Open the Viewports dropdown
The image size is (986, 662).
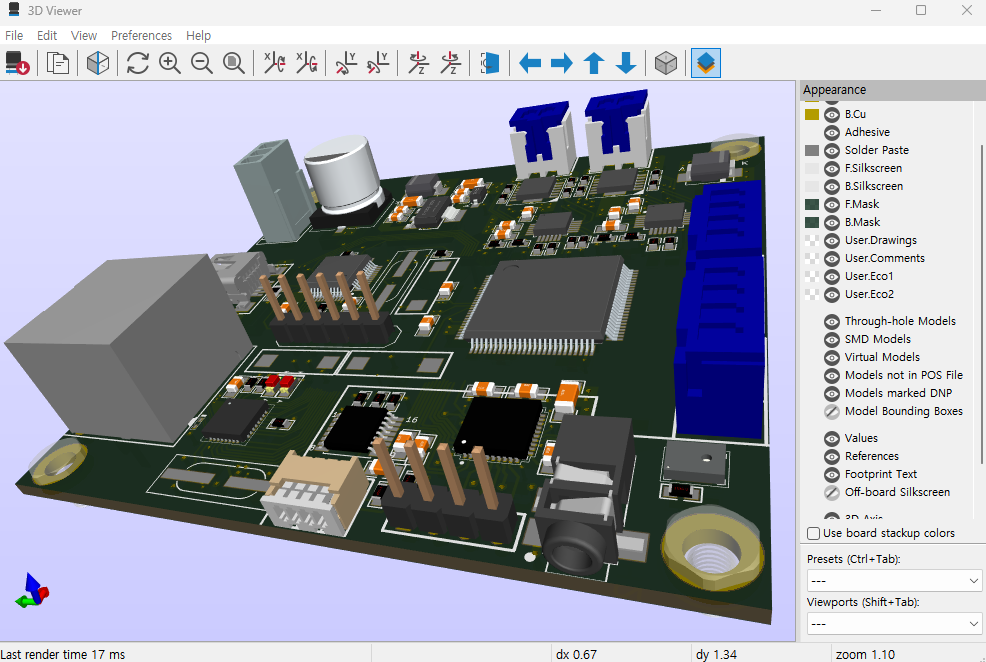click(x=894, y=624)
